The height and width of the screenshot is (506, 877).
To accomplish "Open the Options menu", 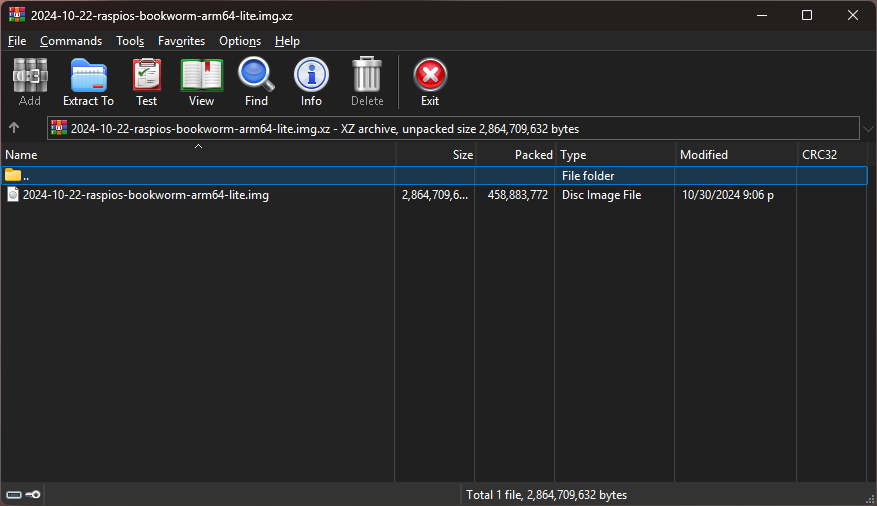I will tap(240, 41).
